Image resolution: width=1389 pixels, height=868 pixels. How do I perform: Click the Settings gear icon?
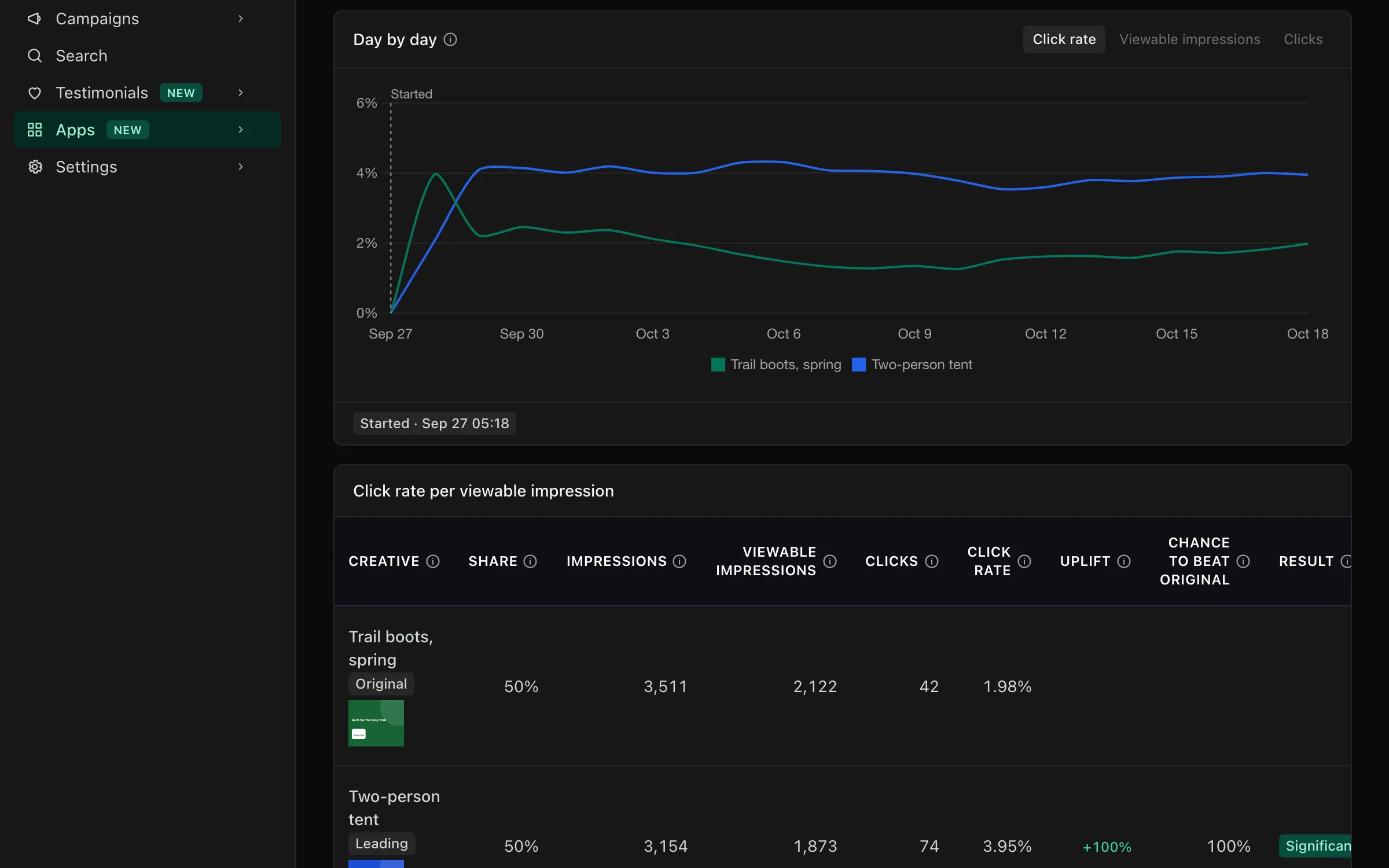35,167
